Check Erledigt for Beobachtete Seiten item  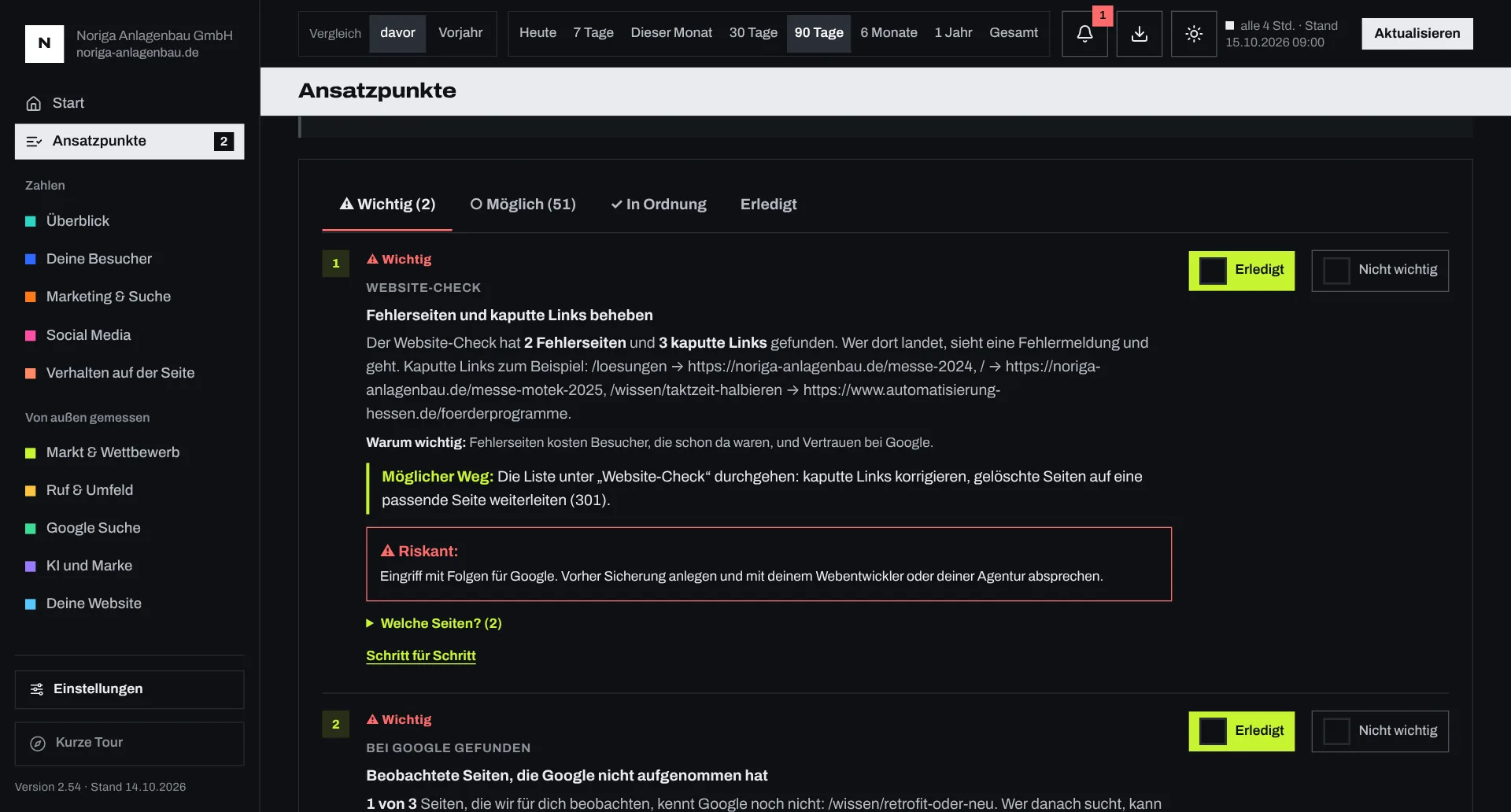pos(1213,731)
